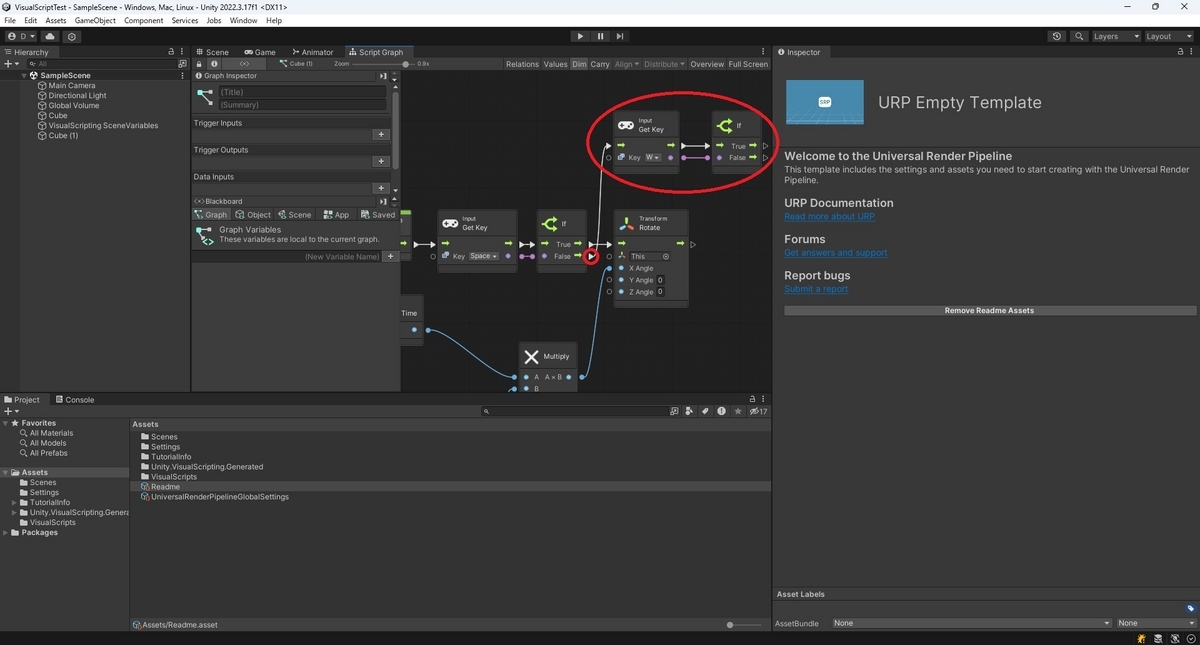Click the Transform Rotate node icon
Screen dimensions: 1200x645
click(626, 223)
